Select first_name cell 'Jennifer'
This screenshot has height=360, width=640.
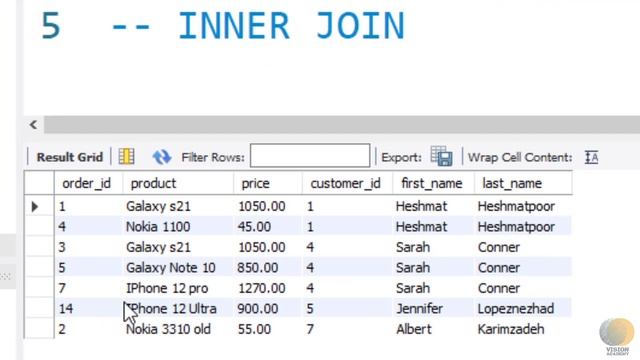coord(419,309)
